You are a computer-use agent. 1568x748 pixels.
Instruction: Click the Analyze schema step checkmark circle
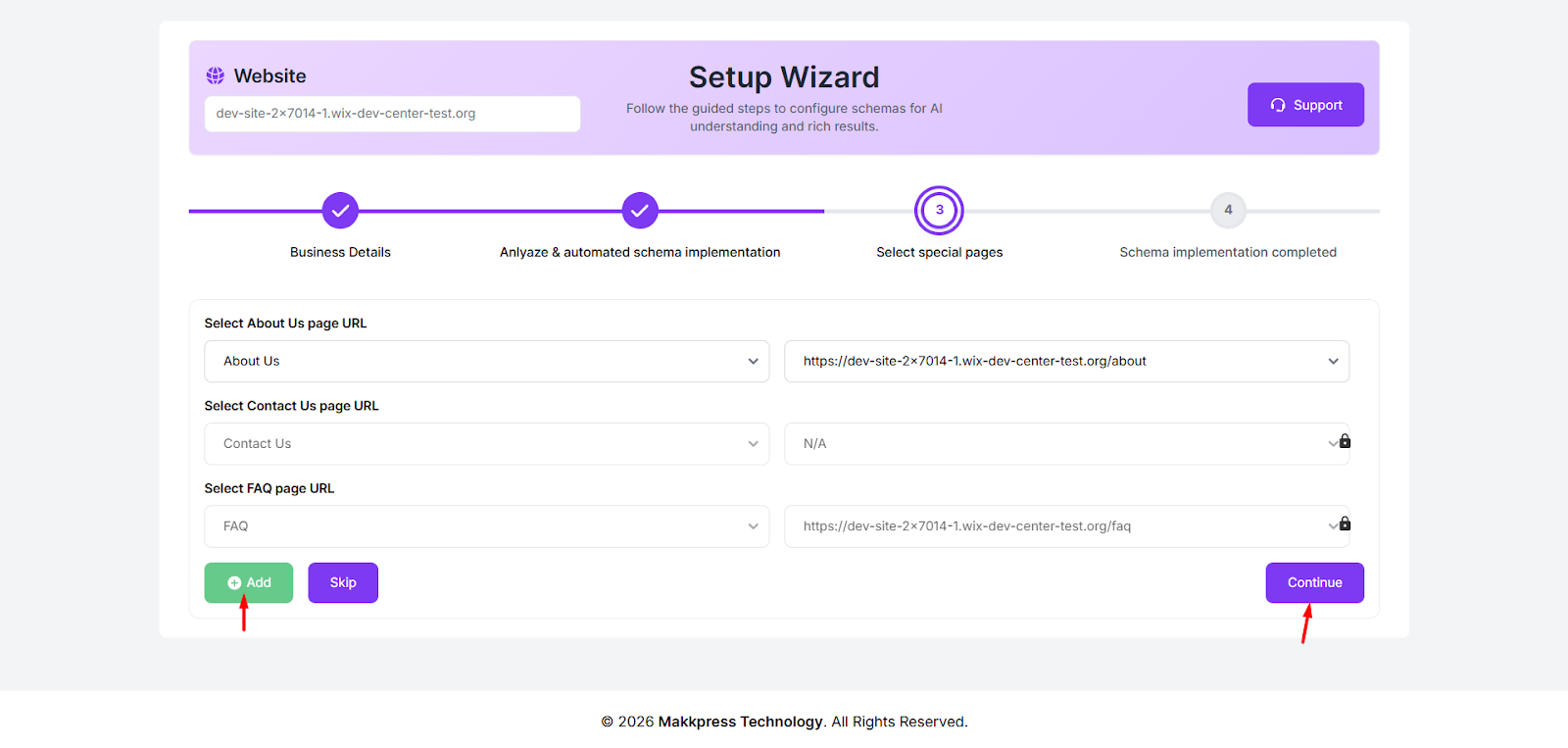point(640,210)
